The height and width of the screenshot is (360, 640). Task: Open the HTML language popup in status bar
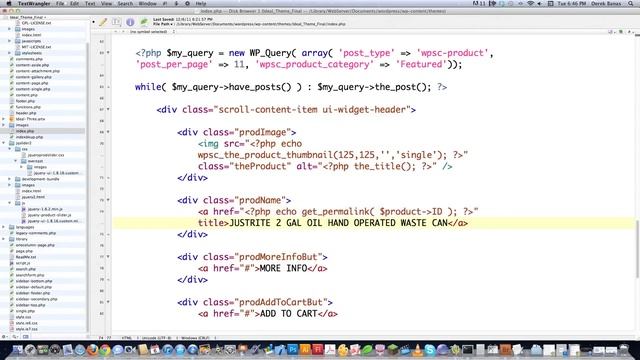pos(129,338)
